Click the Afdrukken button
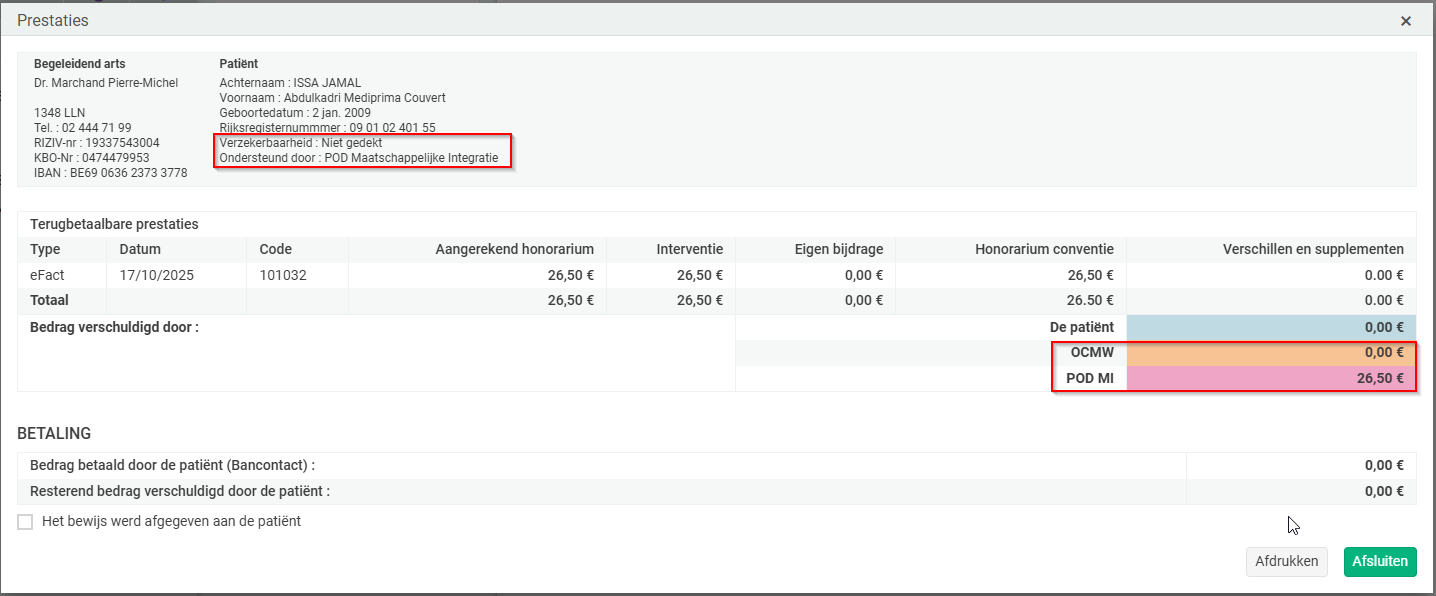Screen dimensions: 1436x596 coord(1286,562)
